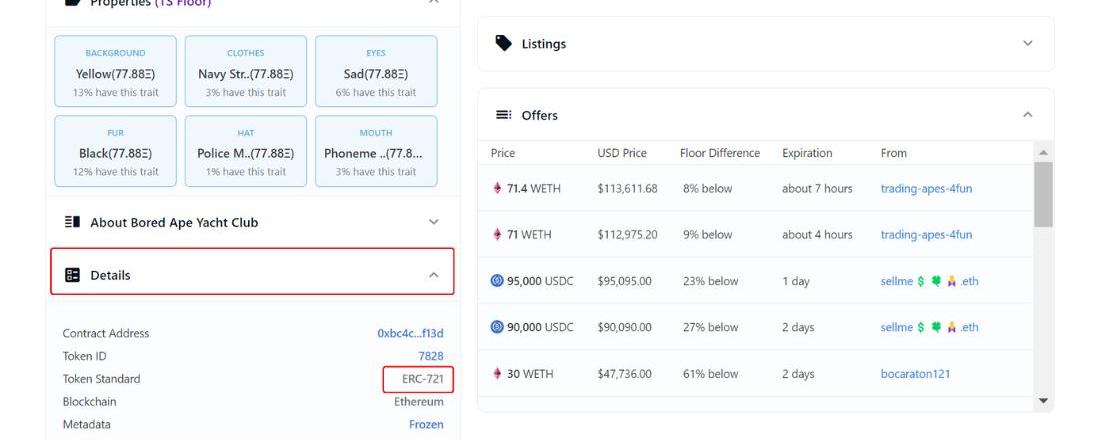This screenshot has height=440, width=1100.
Task: Click USDC icon beside 90,000 USDC offer
Action: tap(497, 327)
